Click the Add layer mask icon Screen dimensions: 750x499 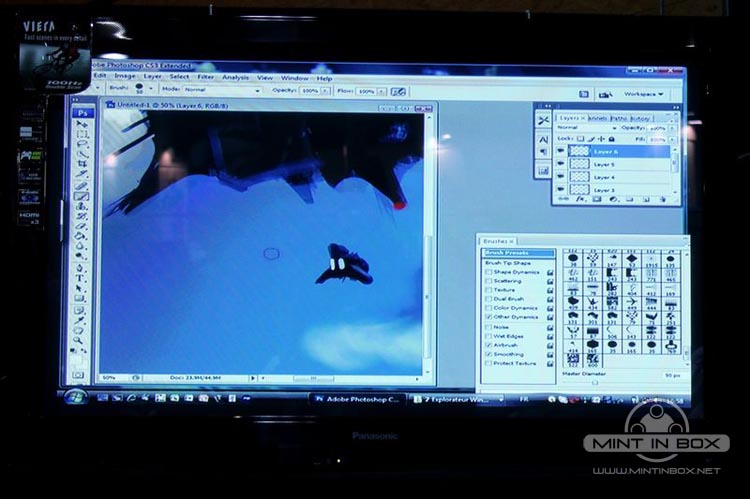point(597,199)
